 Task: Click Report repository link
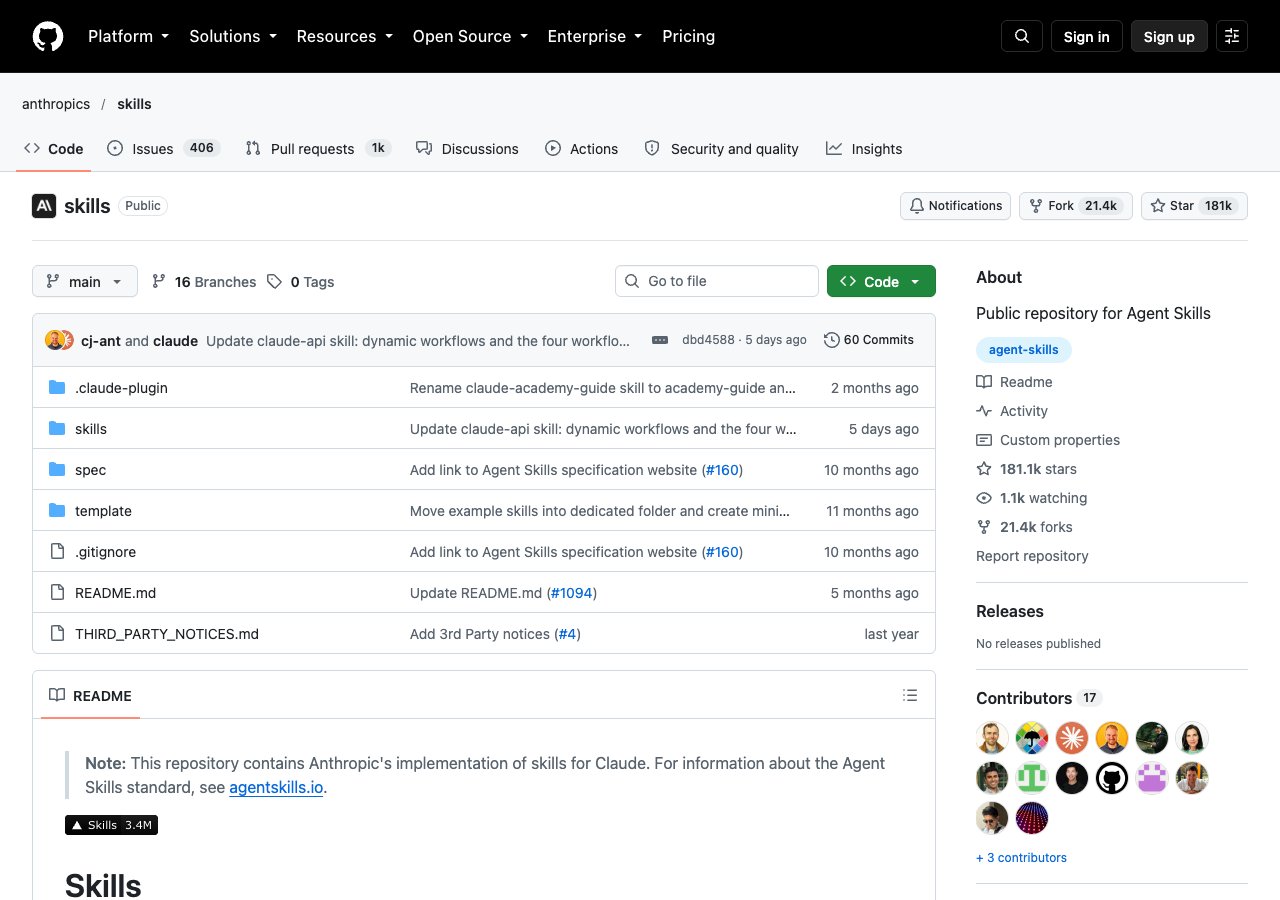(1032, 556)
